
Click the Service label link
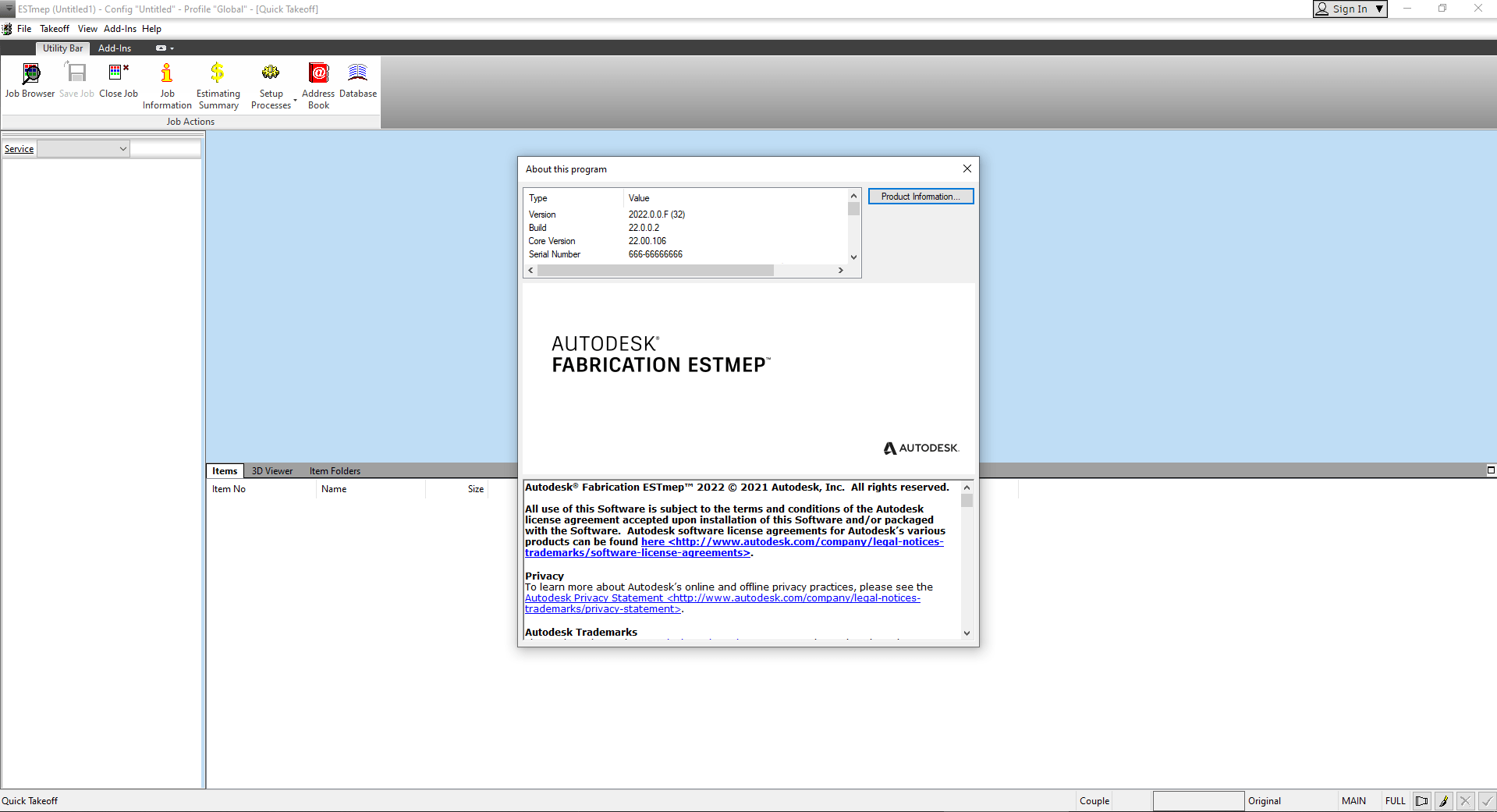19,149
